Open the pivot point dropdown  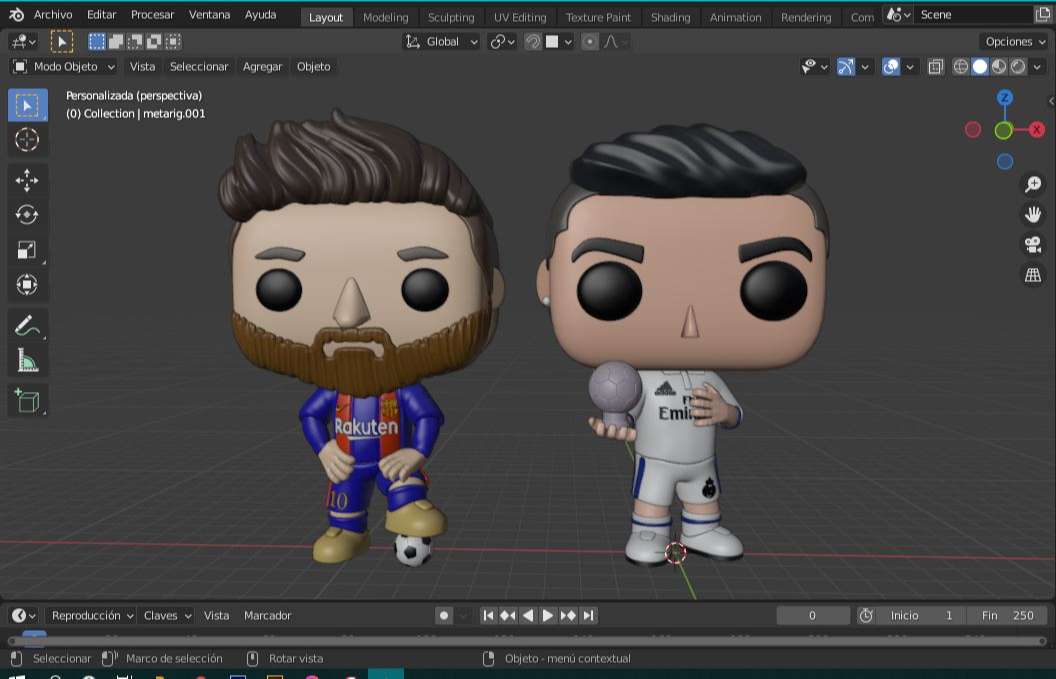502,42
